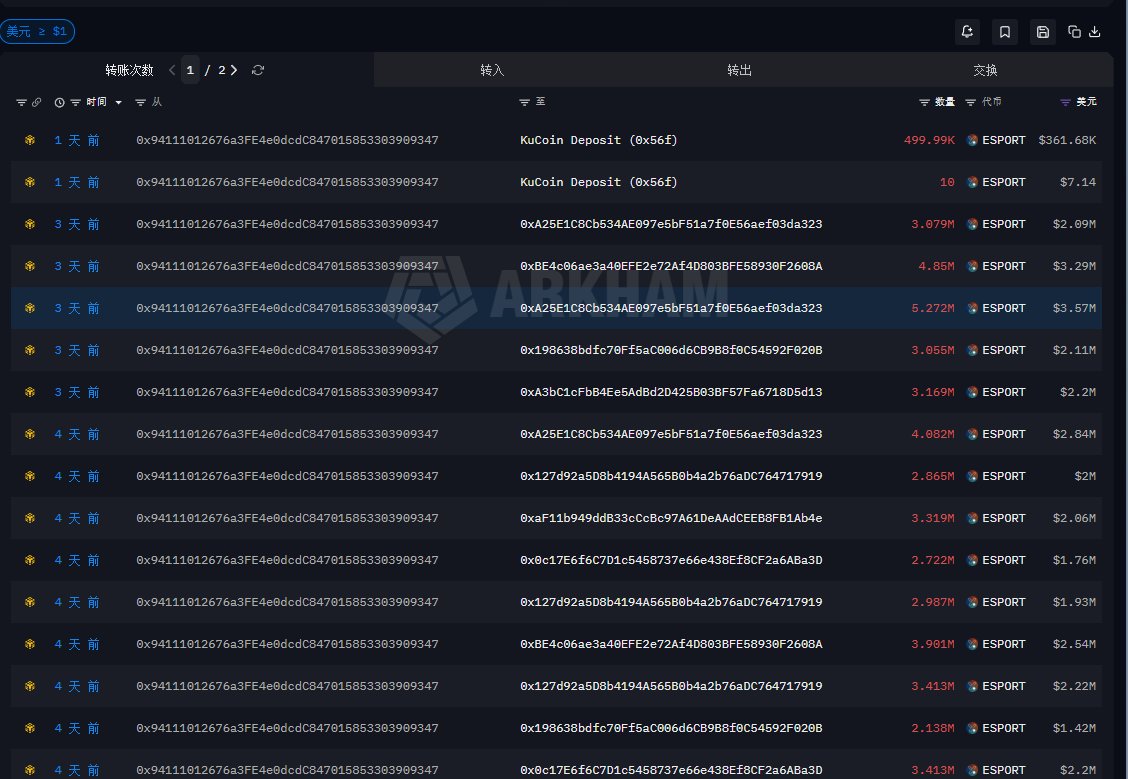The width and height of the screenshot is (1128, 779).
Task: Click the $1.93M USD value
Action: 1074,602
